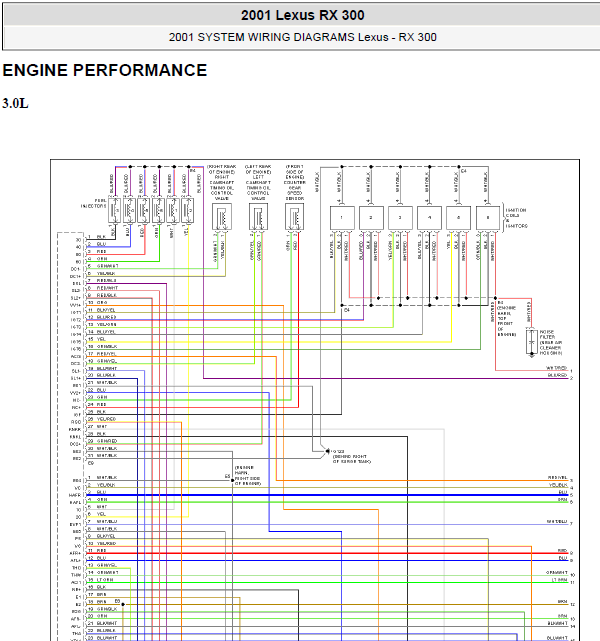
Task: Click the fuel injector symbol above the BLU wire
Action: coord(129,210)
